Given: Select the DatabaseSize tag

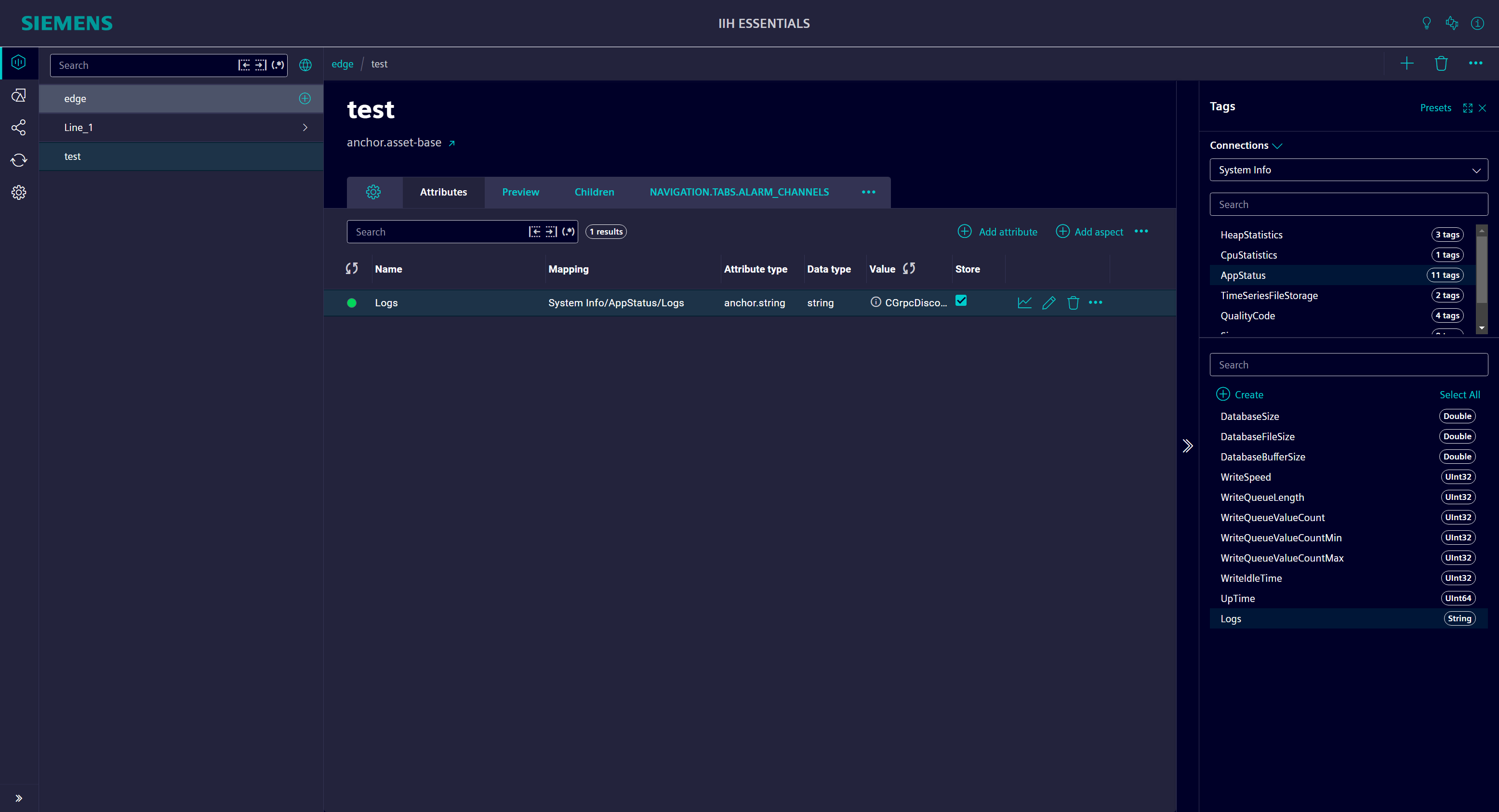Looking at the screenshot, I should pos(1348,417).
